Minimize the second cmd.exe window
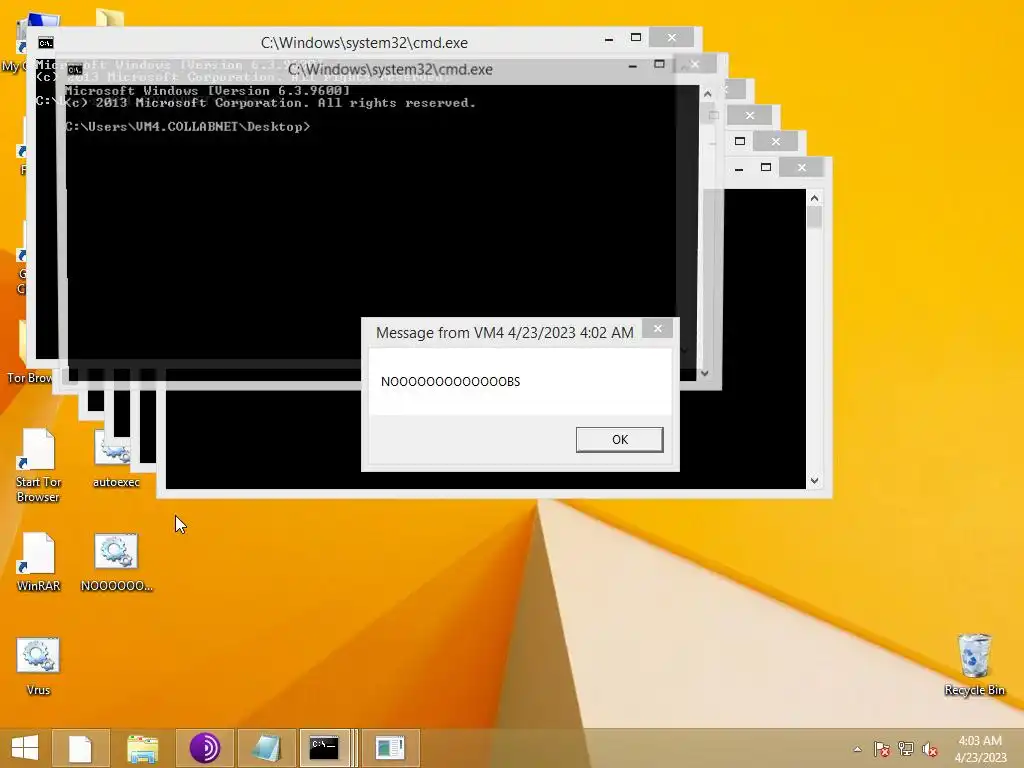 (x=632, y=65)
